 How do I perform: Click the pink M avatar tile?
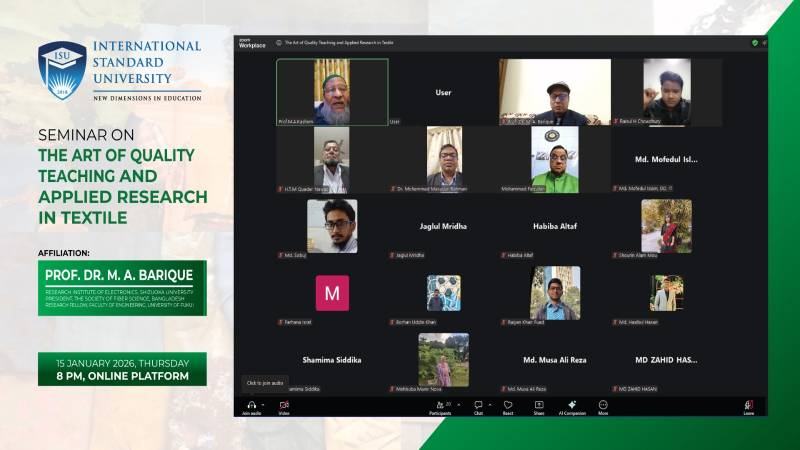click(x=332, y=293)
